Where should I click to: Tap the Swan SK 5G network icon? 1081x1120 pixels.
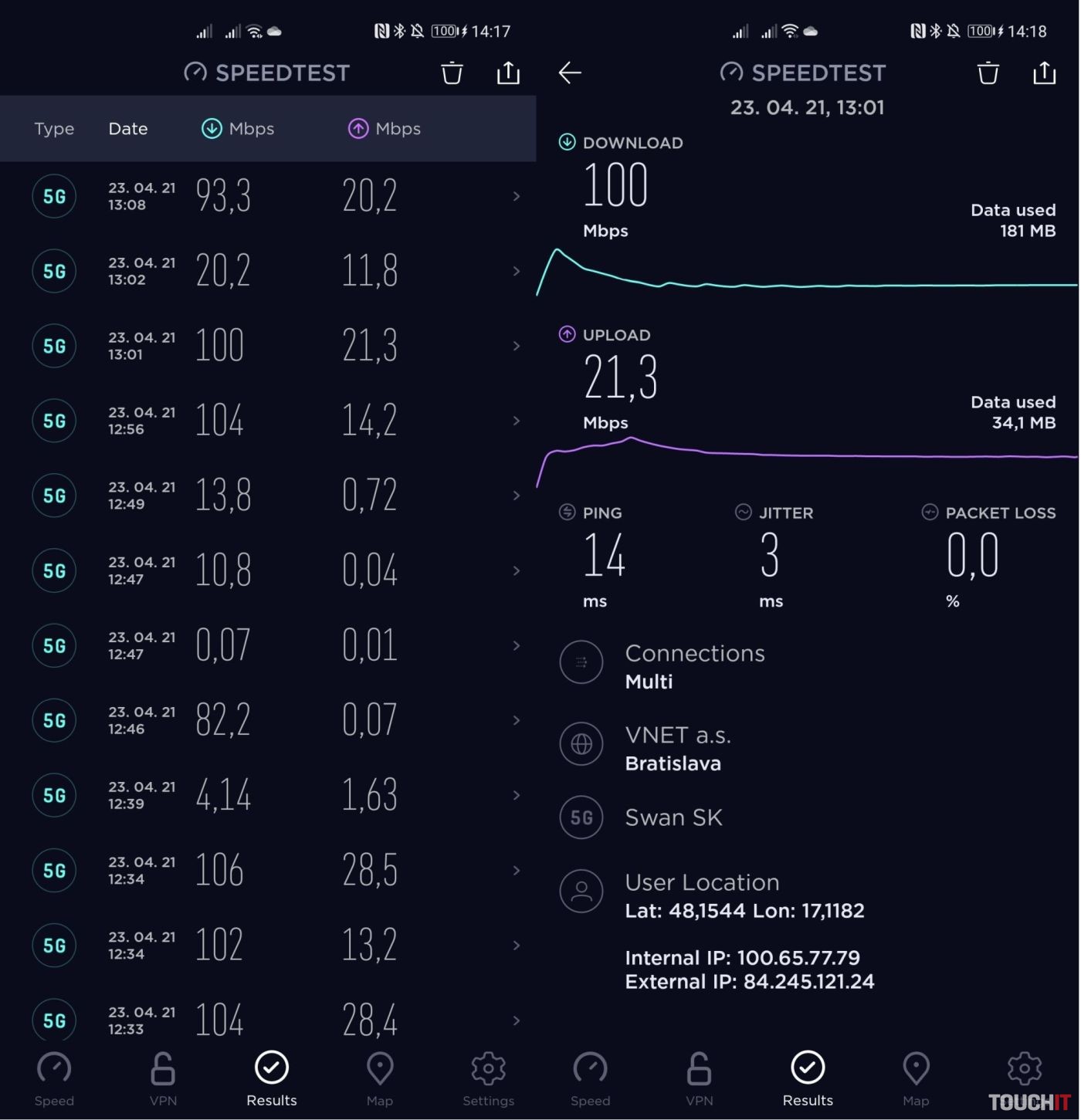click(581, 817)
